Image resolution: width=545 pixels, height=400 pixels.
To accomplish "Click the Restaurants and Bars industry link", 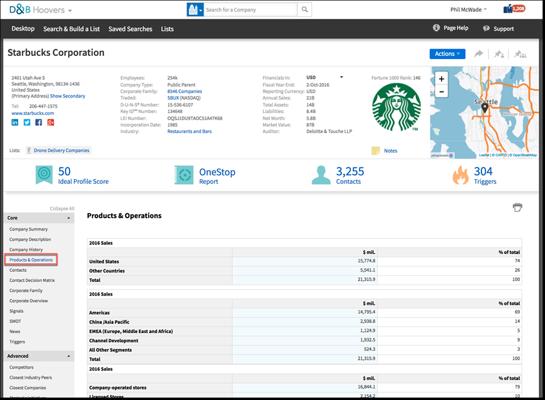I will [x=189, y=131].
